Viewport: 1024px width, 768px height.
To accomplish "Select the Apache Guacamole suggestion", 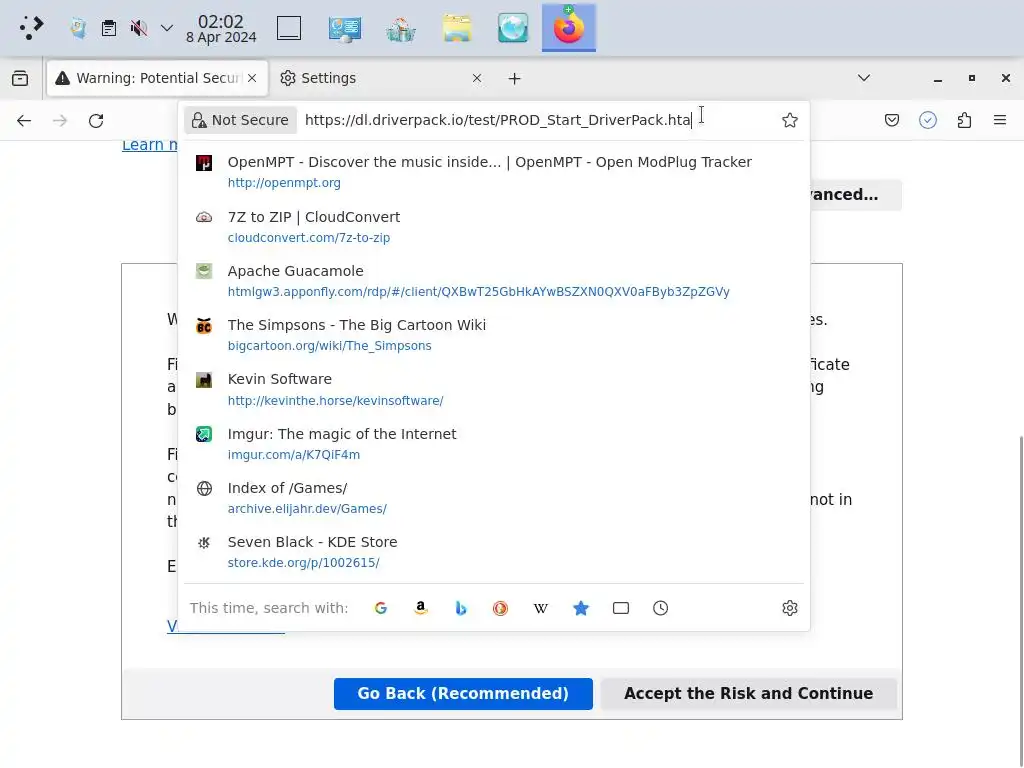I will coord(494,281).
